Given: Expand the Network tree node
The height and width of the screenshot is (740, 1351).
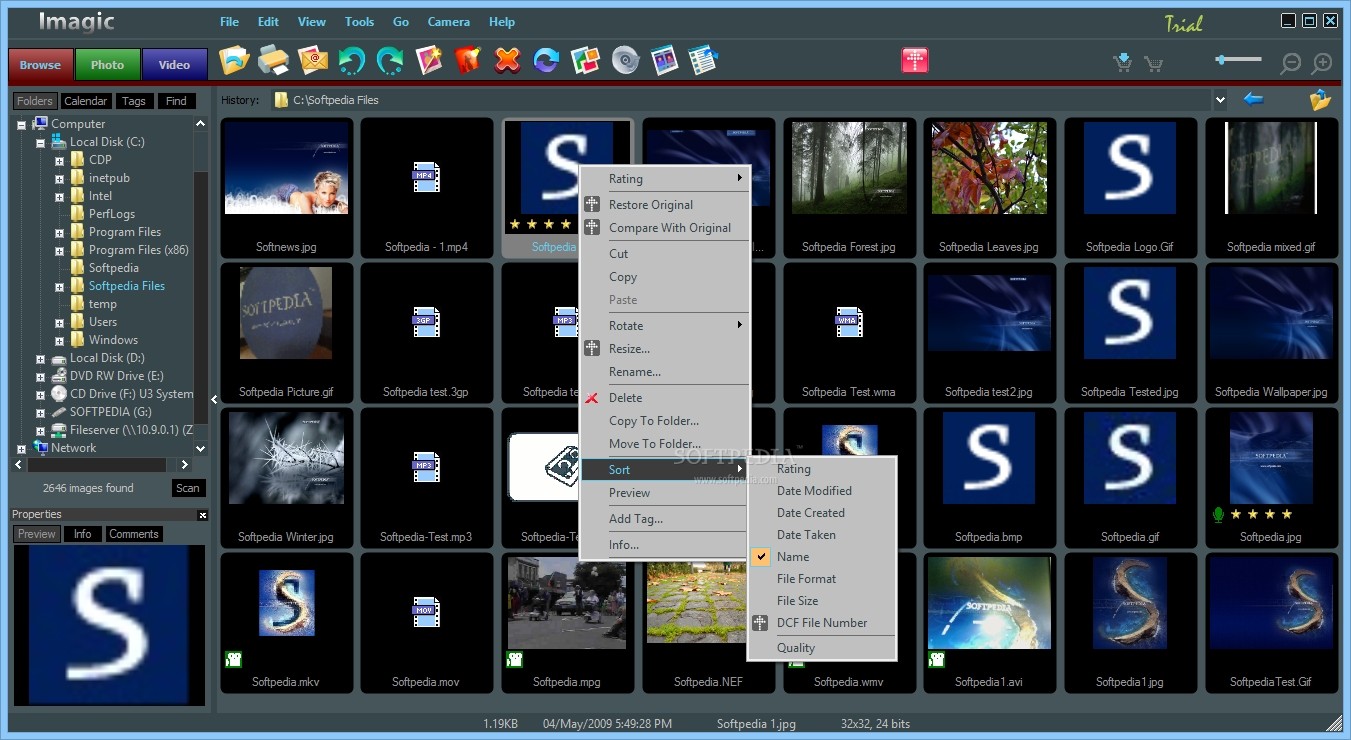Looking at the screenshot, I should point(21,448).
